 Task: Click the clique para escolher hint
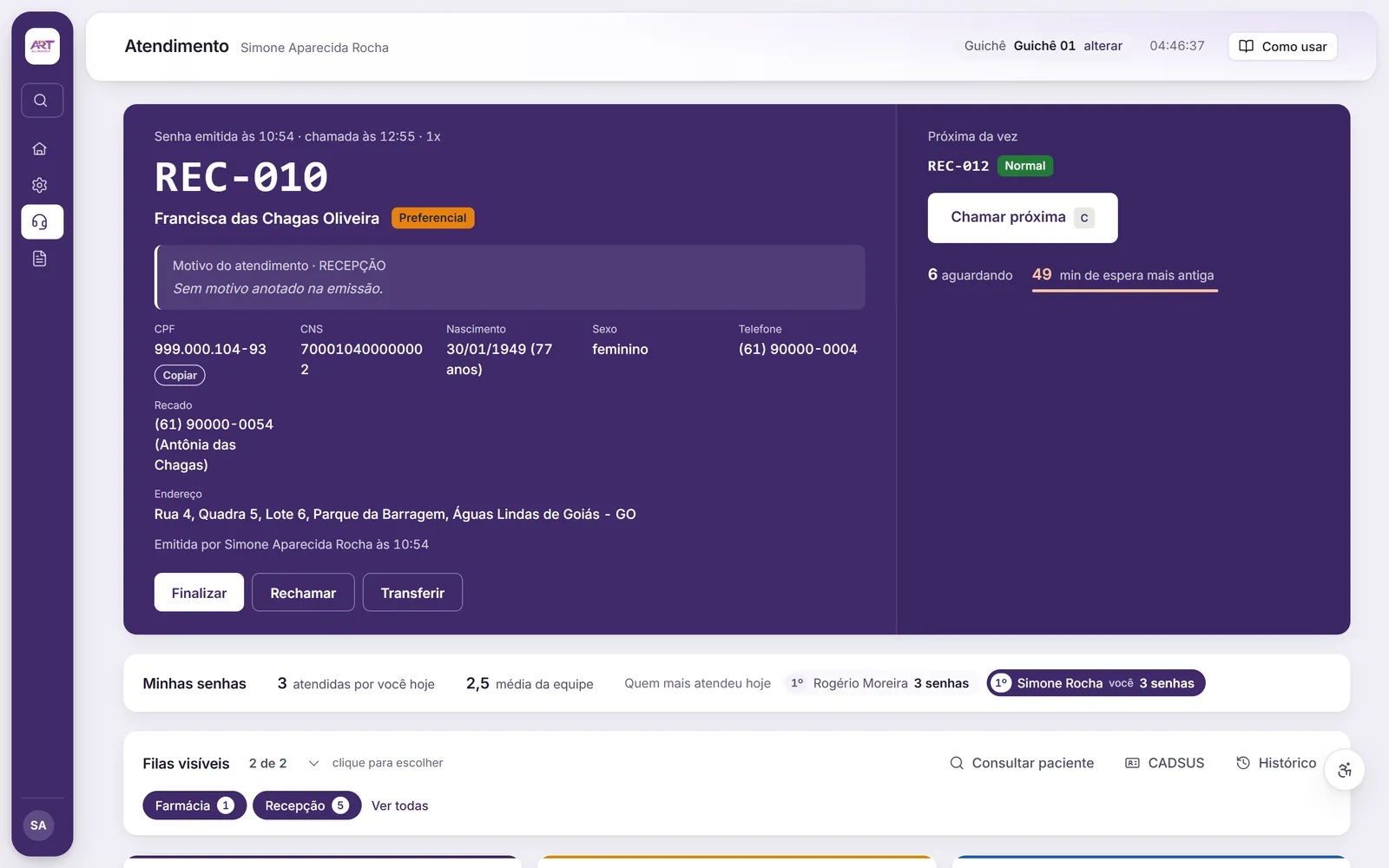pyautogui.click(x=387, y=763)
